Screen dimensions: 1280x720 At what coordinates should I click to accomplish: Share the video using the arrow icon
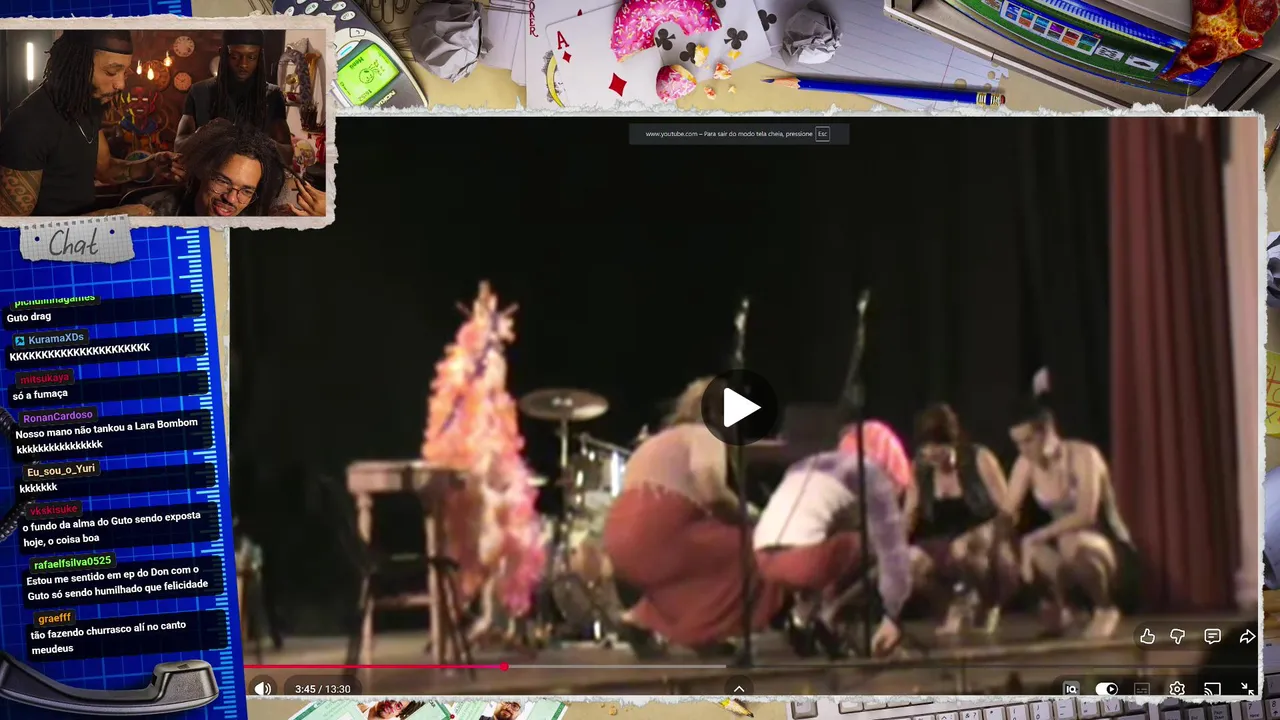click(x=1247, y=637)
